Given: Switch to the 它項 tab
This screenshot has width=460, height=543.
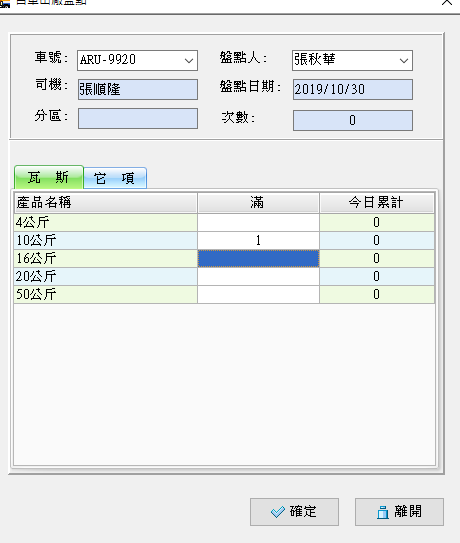Looking at the screenshot, I should (115, 178).
